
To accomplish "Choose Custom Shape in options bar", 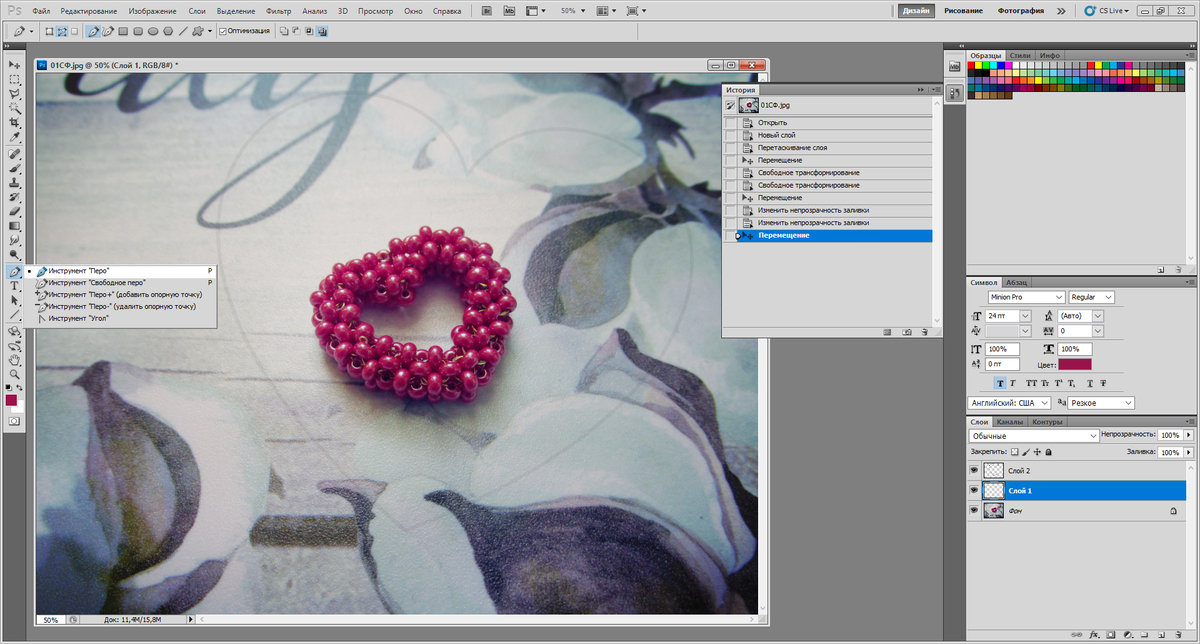I will [x=198, y=31].
